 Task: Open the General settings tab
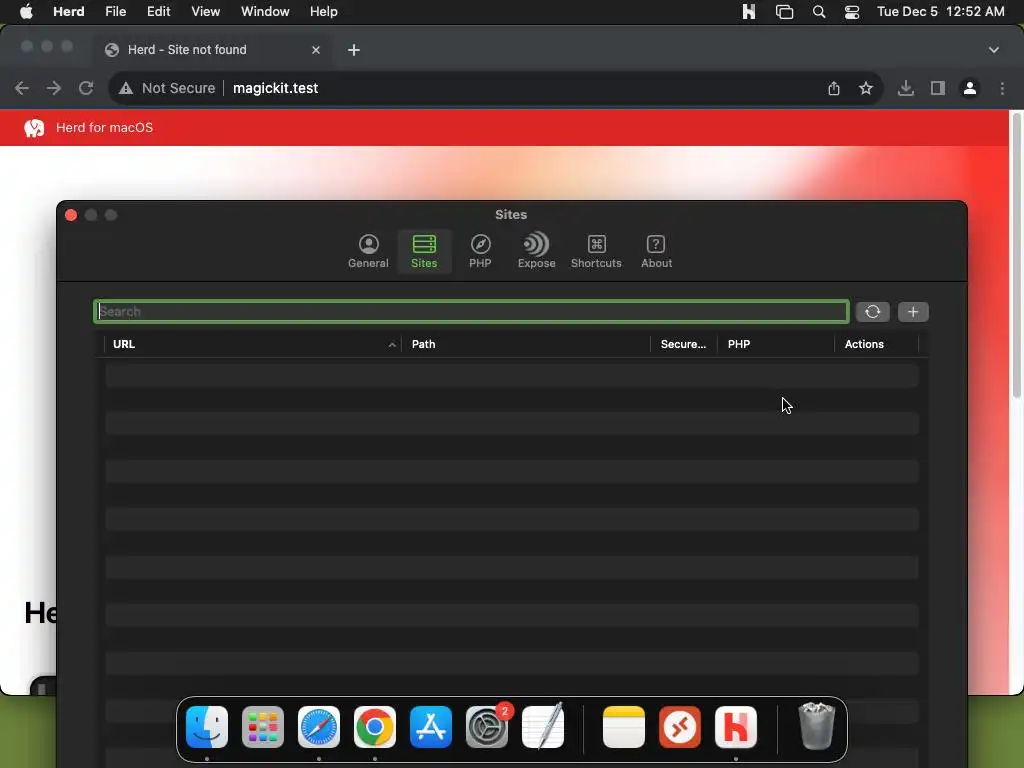[368, 251]
